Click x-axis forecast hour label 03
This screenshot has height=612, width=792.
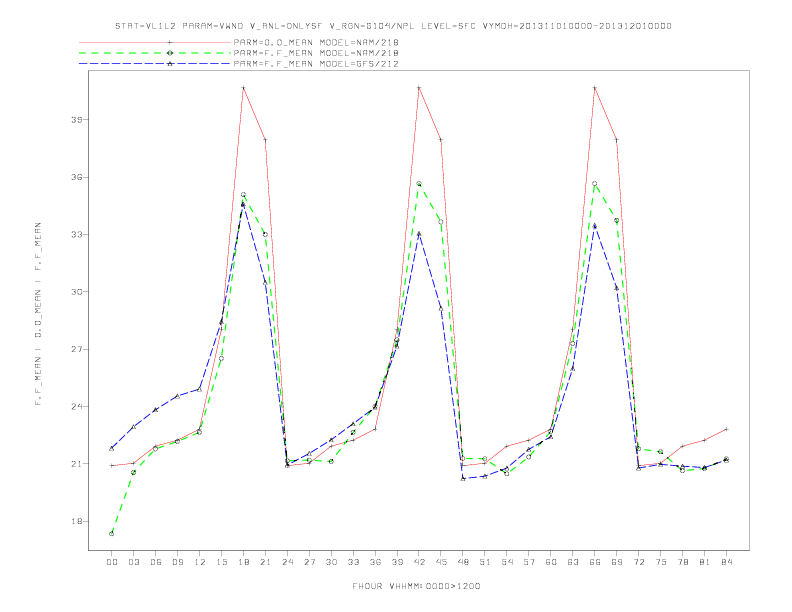[x=133, y=562]
